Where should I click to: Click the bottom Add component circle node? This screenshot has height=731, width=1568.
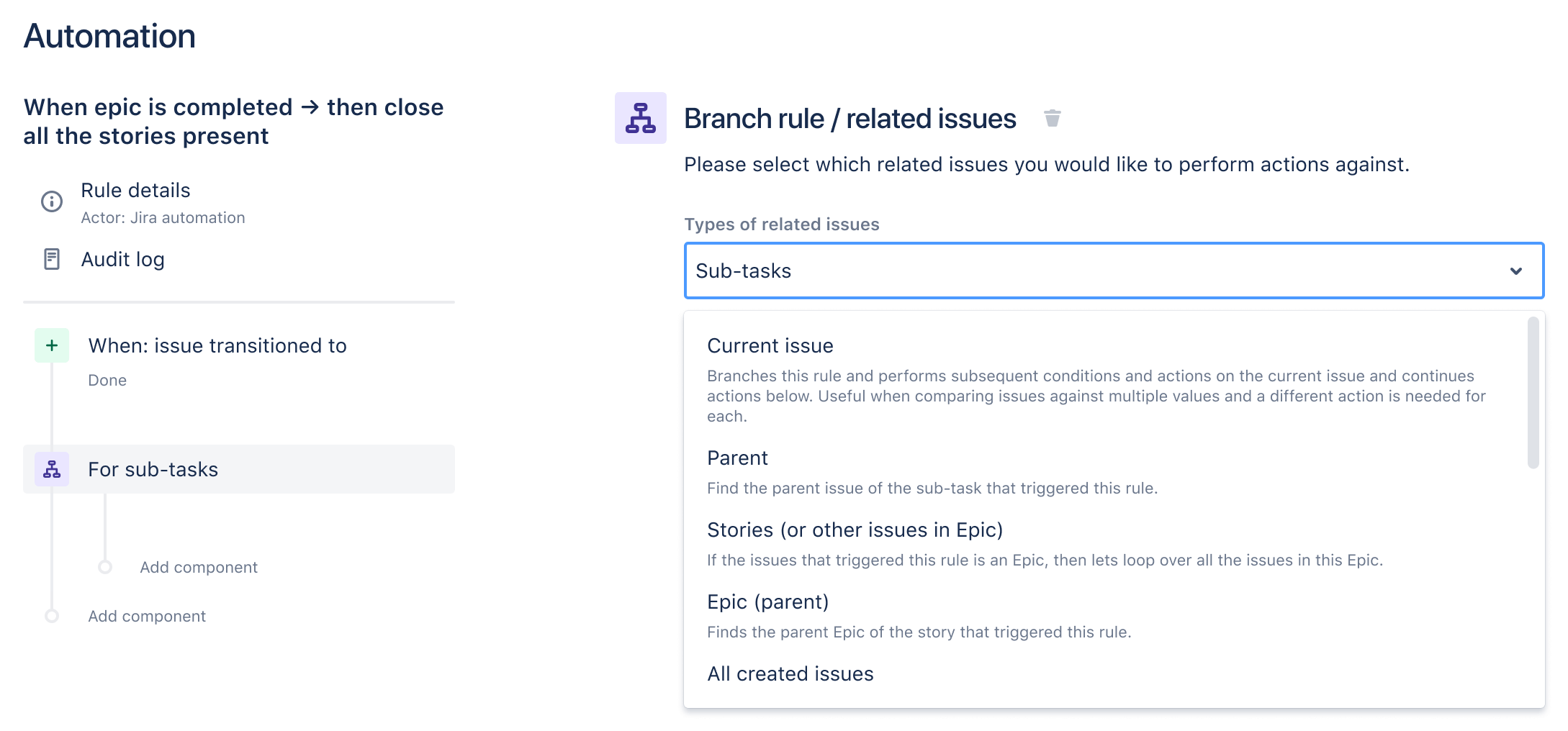click(52, 616)
